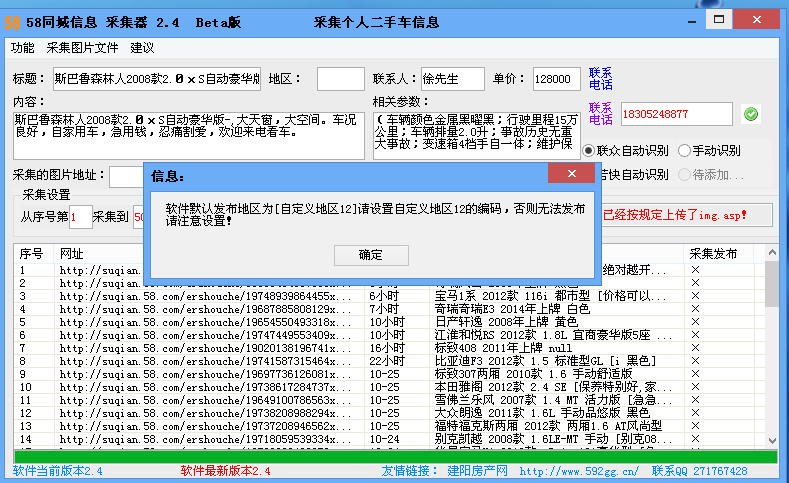This screenshot has width=789, height=483.
Task: Click the 采集发布 column header
Action: [x=713, y=253]
